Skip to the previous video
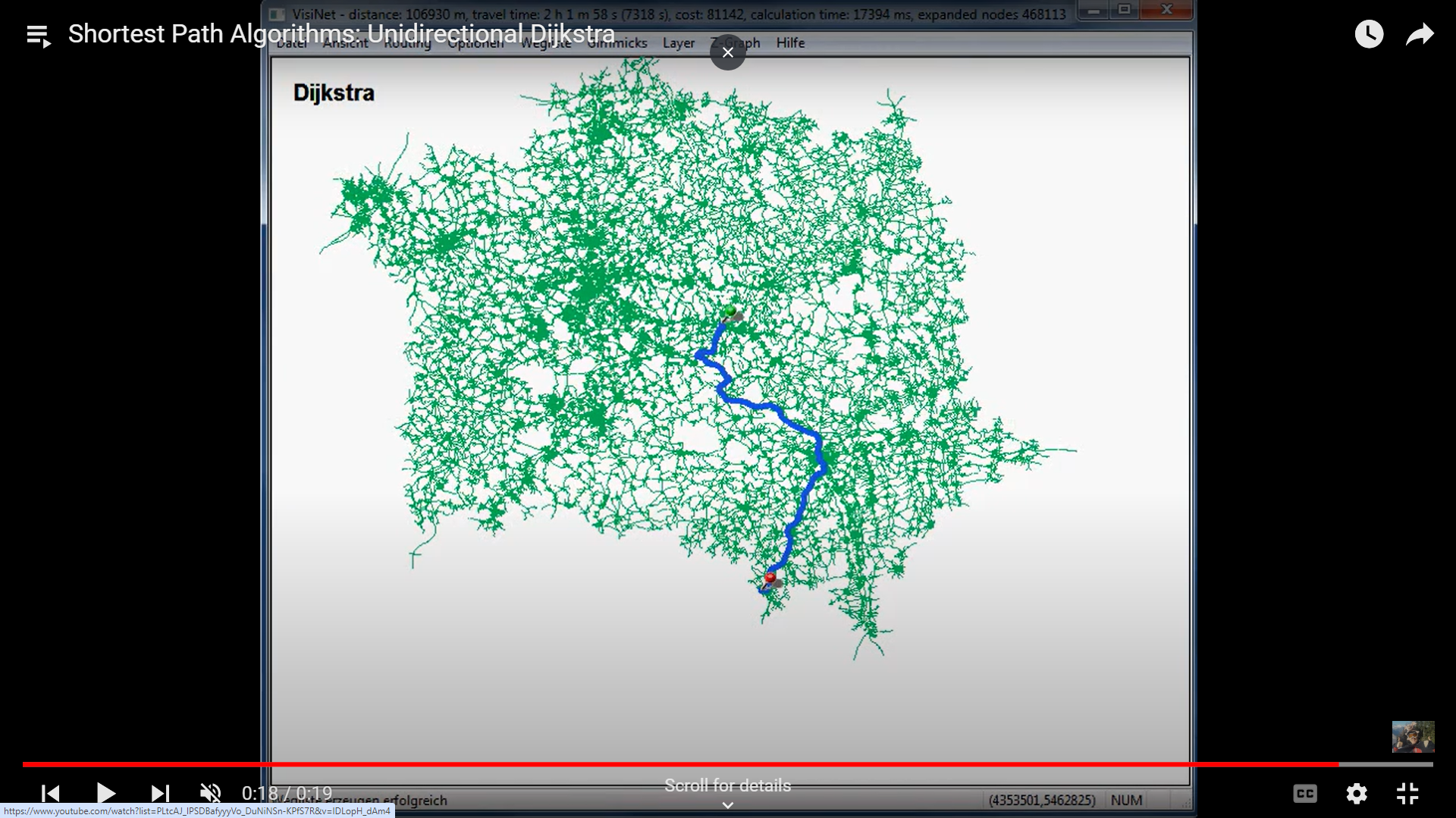Image resolution: width=1456 pixels, height=818 pixels. (x=51, y=793)
